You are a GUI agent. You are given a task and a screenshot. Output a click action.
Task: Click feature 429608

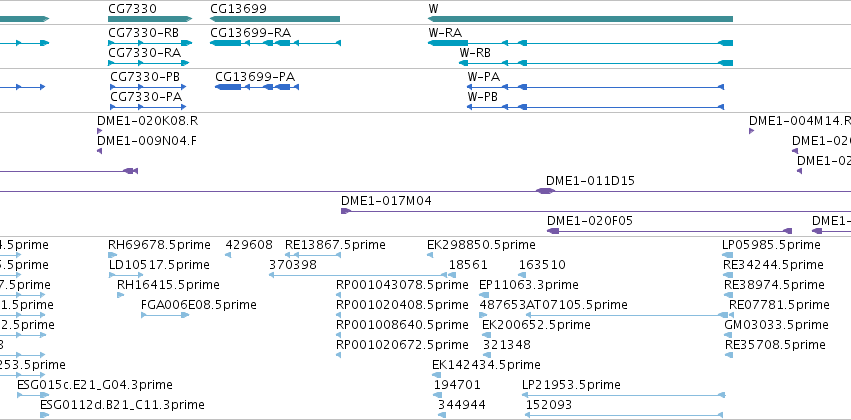tap(228, 254)
